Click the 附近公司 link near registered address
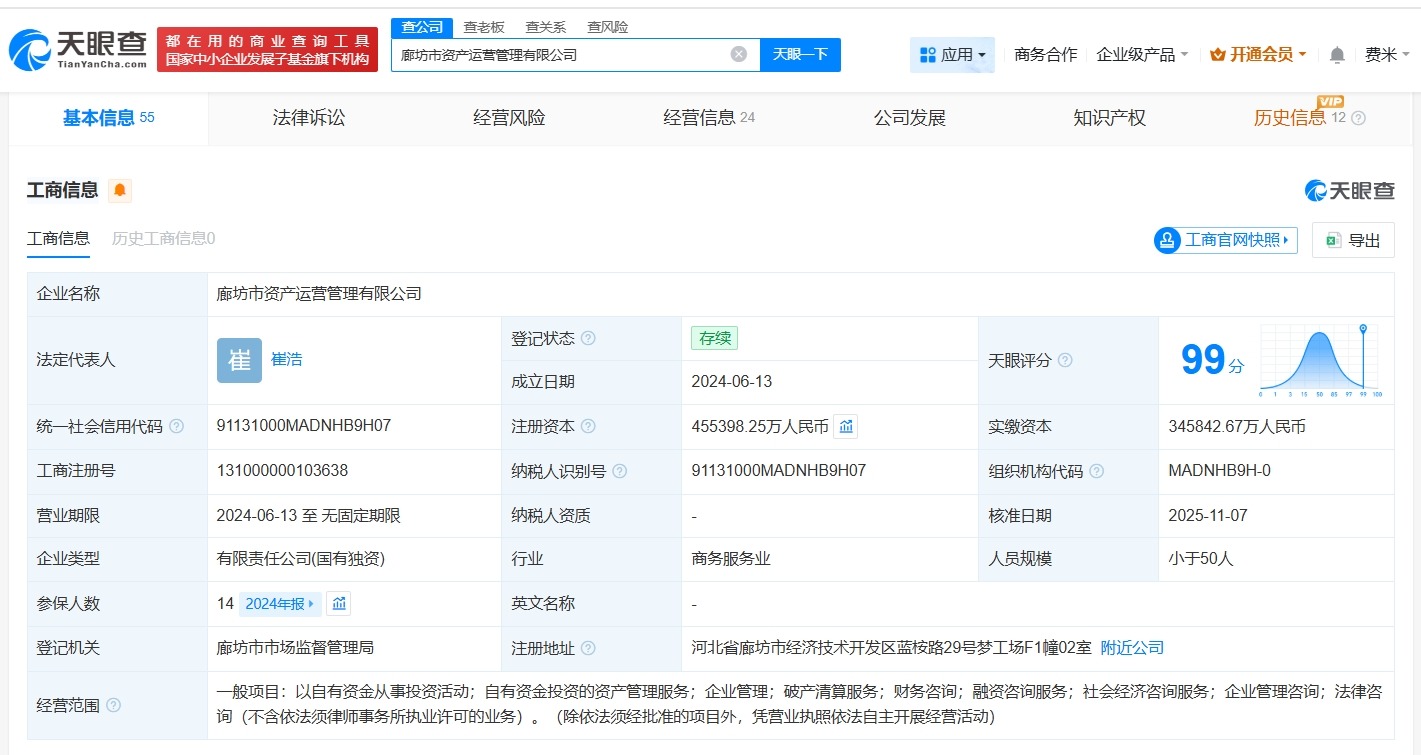This screenshot has width=1421, height=755. [1131, 647]
